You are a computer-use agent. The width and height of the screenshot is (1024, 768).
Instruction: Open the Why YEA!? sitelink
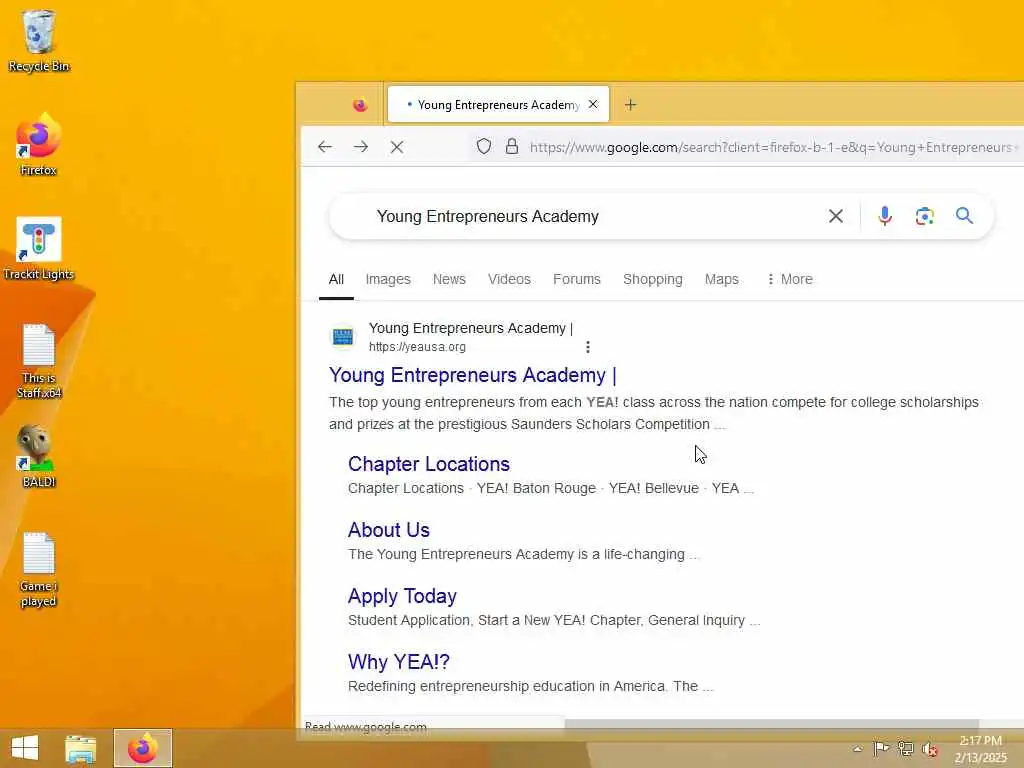click(x=398, y=662)
